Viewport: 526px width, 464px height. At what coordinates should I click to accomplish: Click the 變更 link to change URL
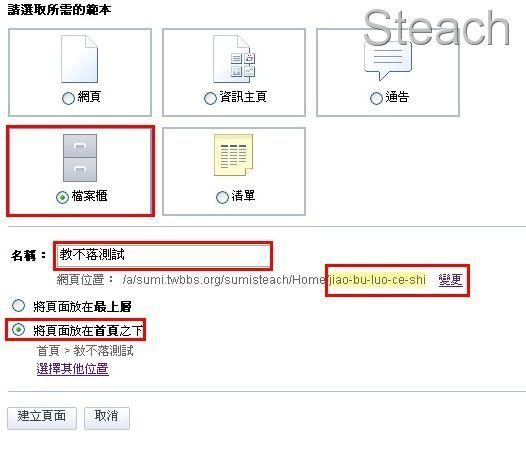point(451,279)
